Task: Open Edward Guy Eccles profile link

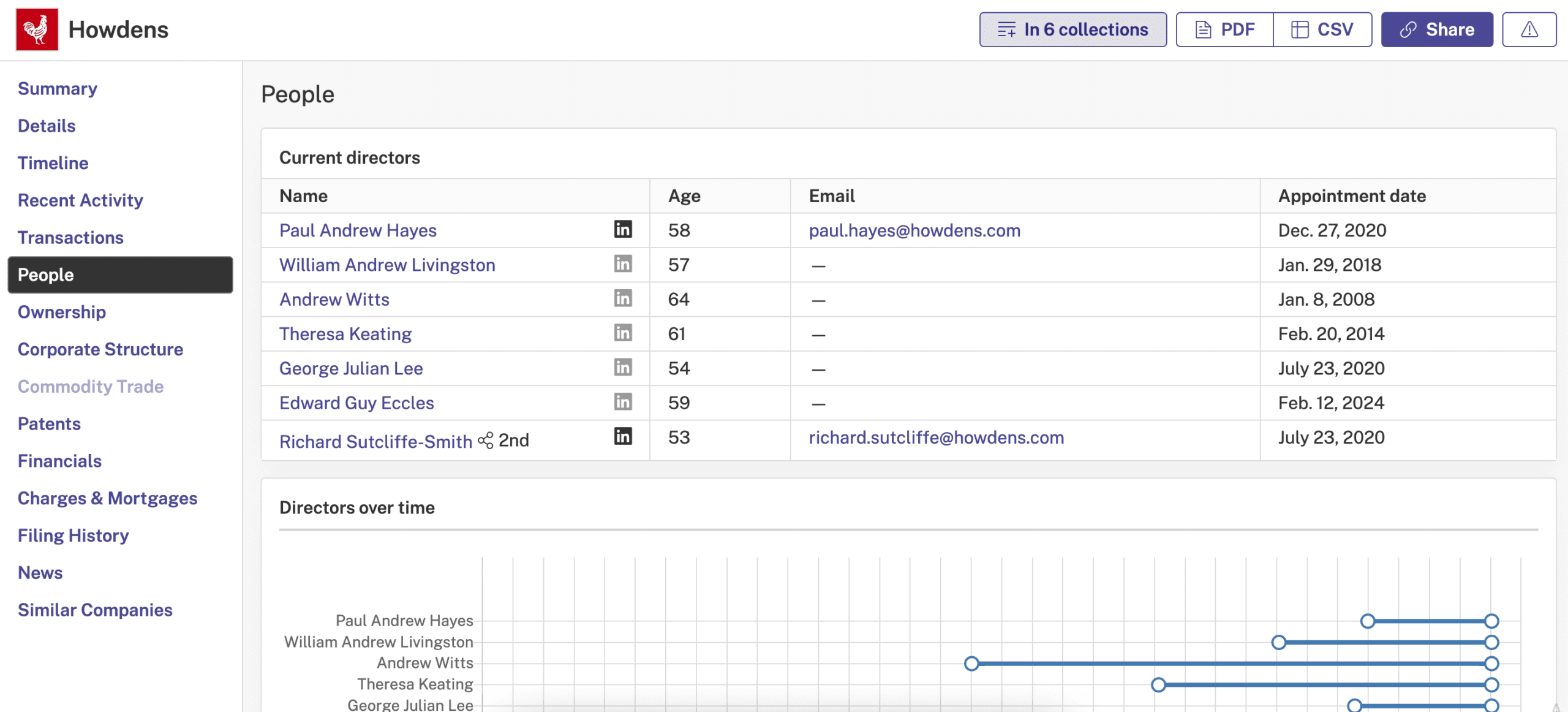Action: [x=356, y=403]
